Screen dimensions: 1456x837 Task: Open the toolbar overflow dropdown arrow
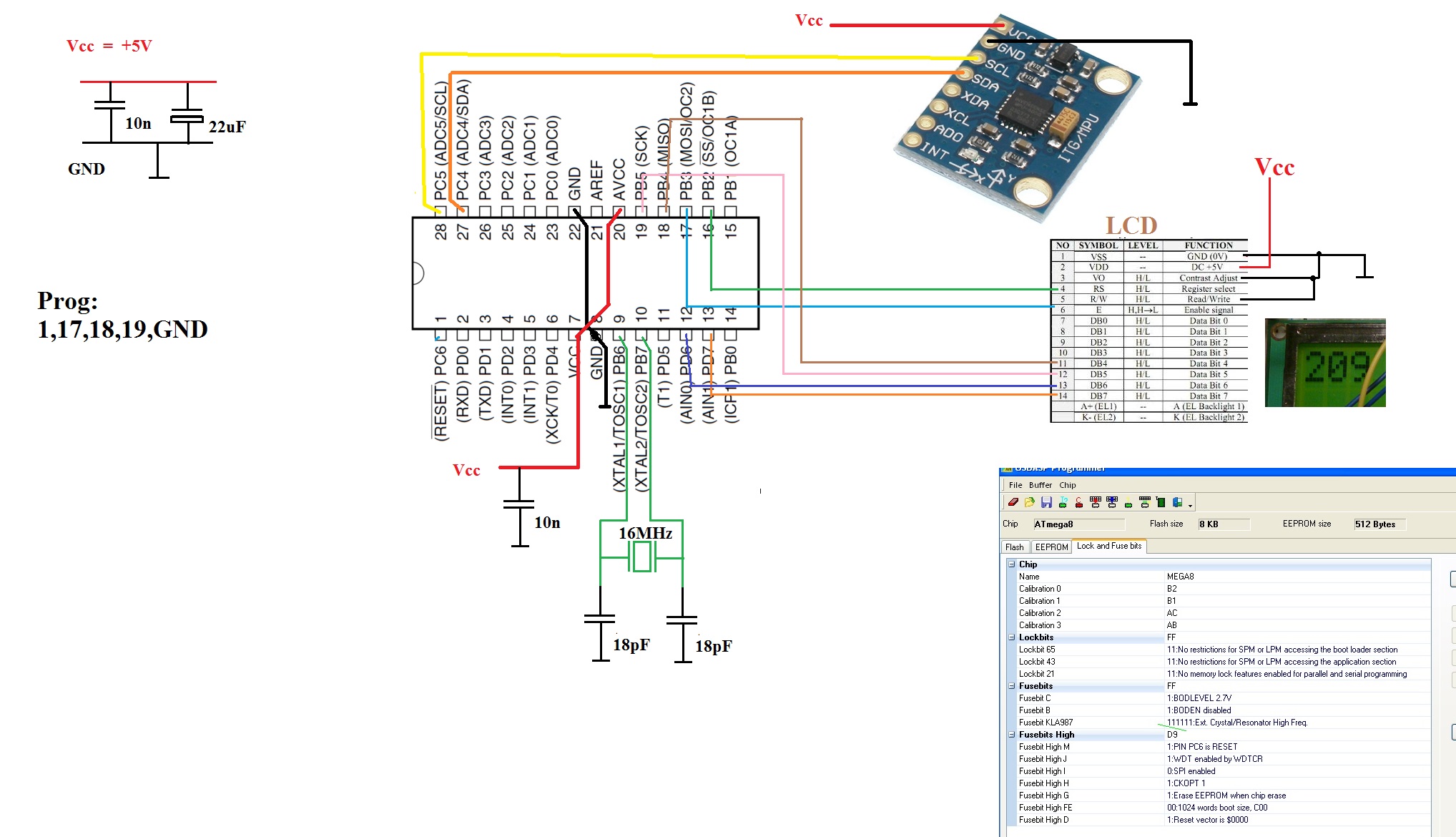pyautogui.click(x=1190, y=506)
